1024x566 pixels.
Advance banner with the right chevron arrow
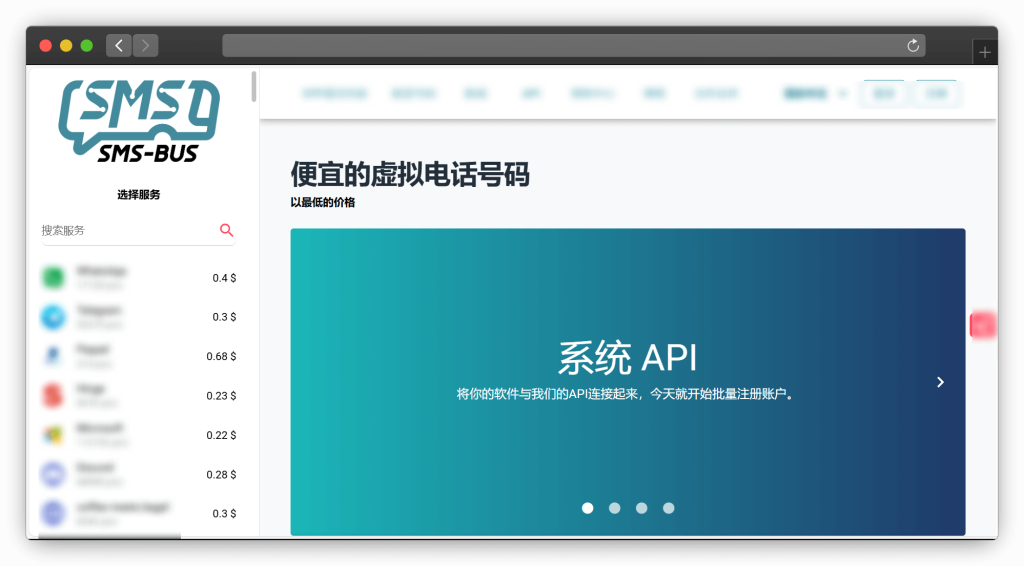click(940, 382)
